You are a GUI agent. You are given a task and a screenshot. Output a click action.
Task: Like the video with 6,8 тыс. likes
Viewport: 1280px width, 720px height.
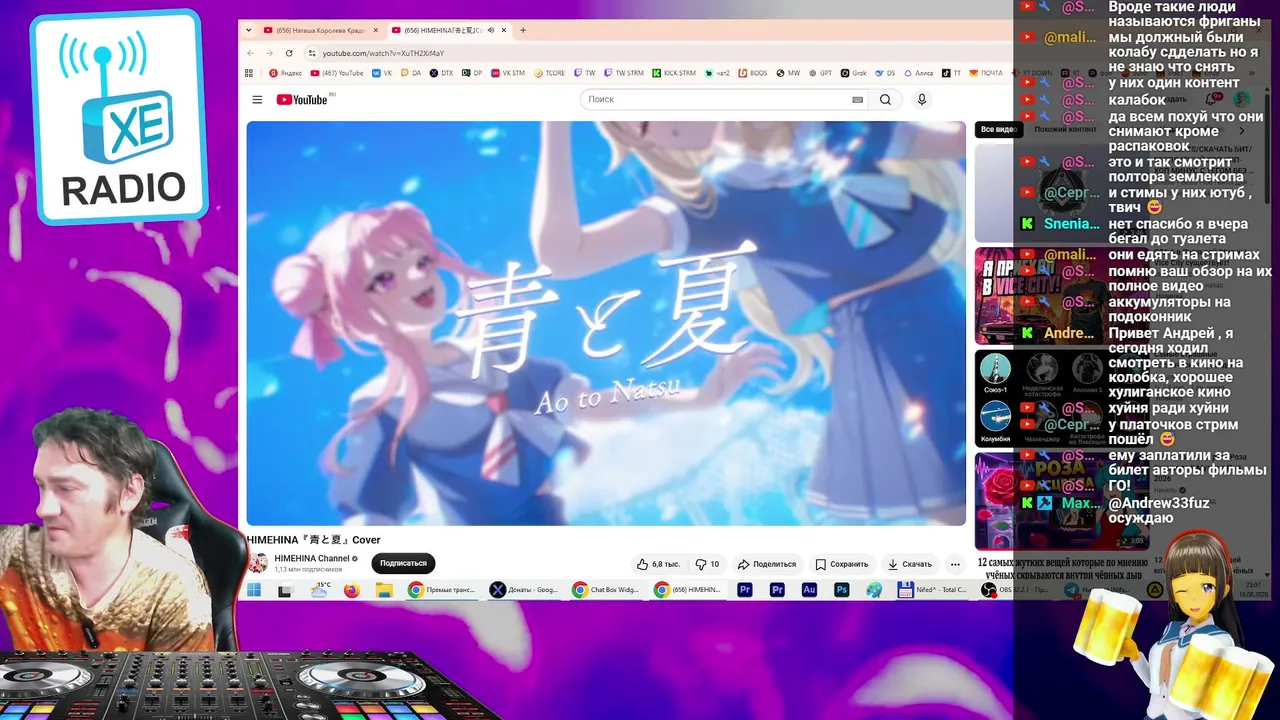click(x=658, y=564)
